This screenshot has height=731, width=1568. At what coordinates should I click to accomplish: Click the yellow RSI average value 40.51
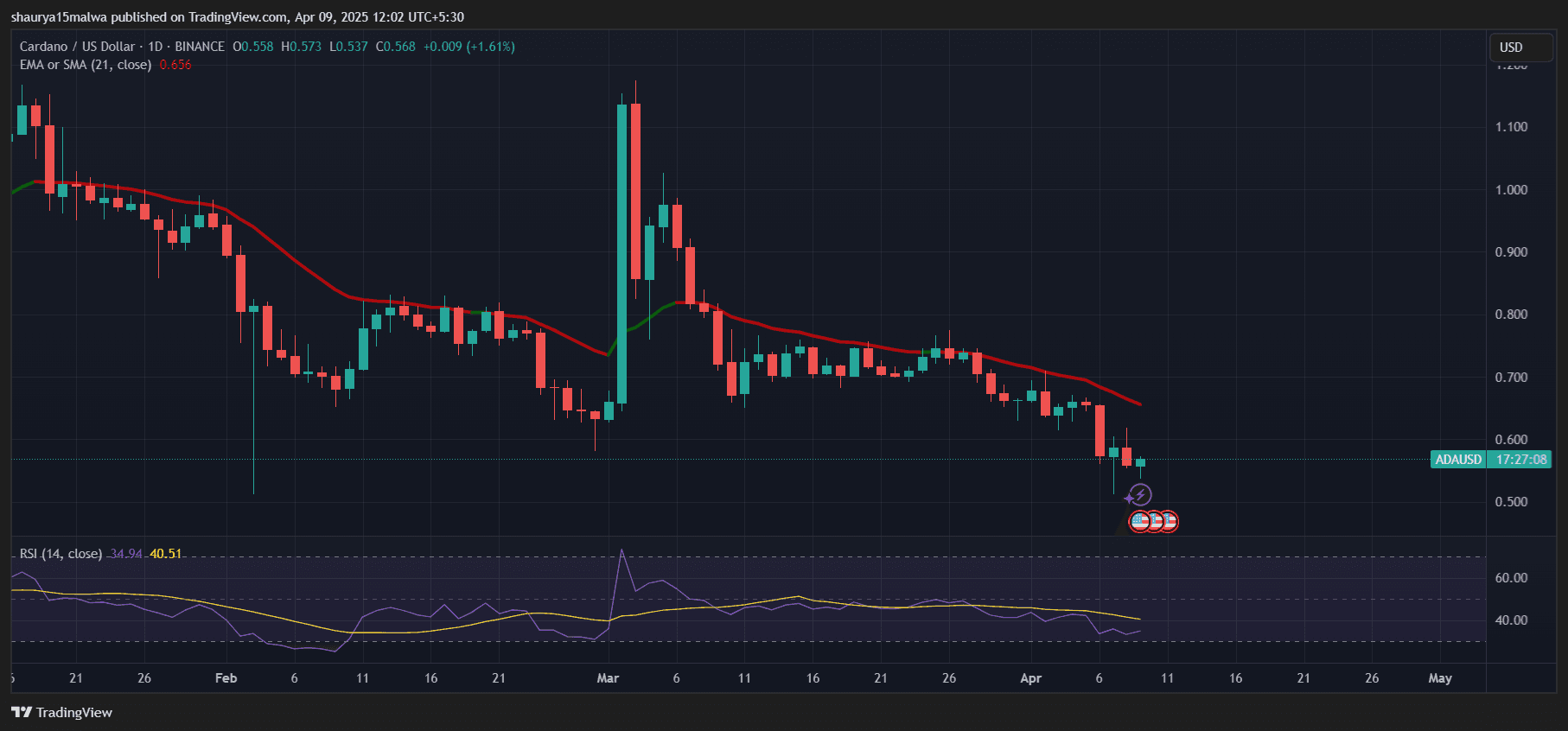coord(166,554)
